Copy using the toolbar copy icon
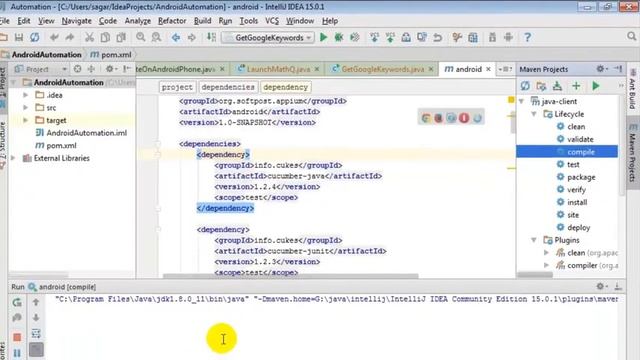 point(105,38)
